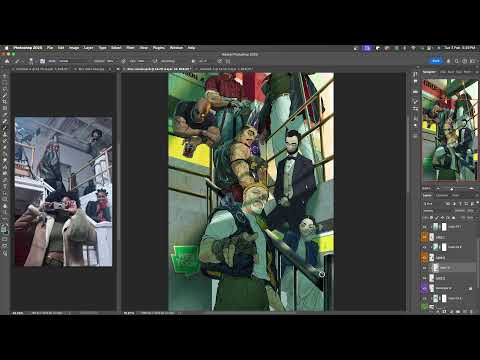Toggle Quick Mask mode icon
Image resolution: width=480 pixels, height=360 pixels.
pos(5,239)
